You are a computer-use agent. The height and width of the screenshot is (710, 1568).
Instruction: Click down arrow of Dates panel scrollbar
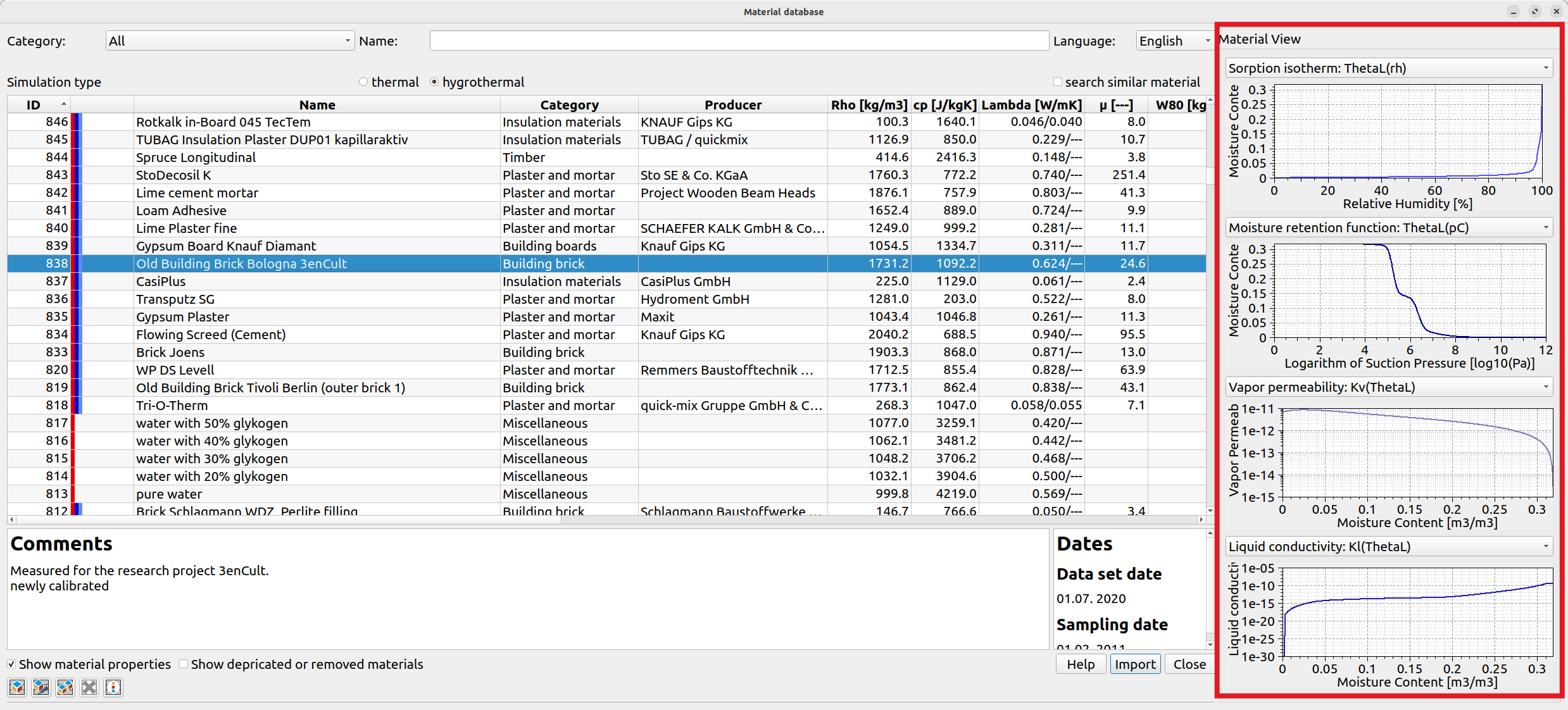click(1210, 645)
